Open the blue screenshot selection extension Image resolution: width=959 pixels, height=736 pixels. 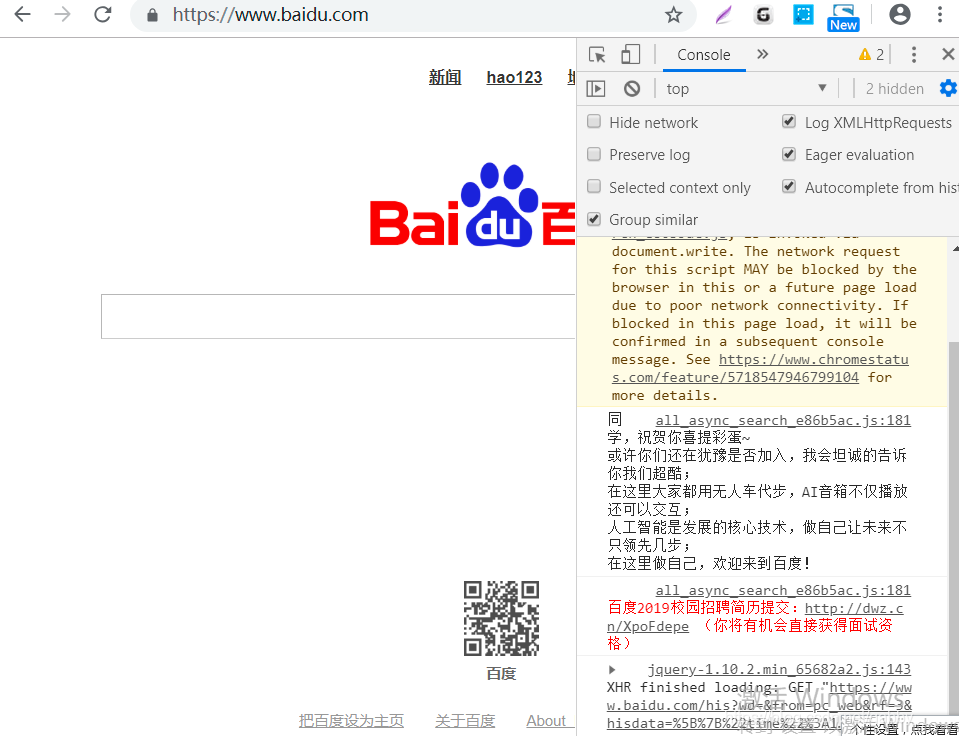[803, 15]
